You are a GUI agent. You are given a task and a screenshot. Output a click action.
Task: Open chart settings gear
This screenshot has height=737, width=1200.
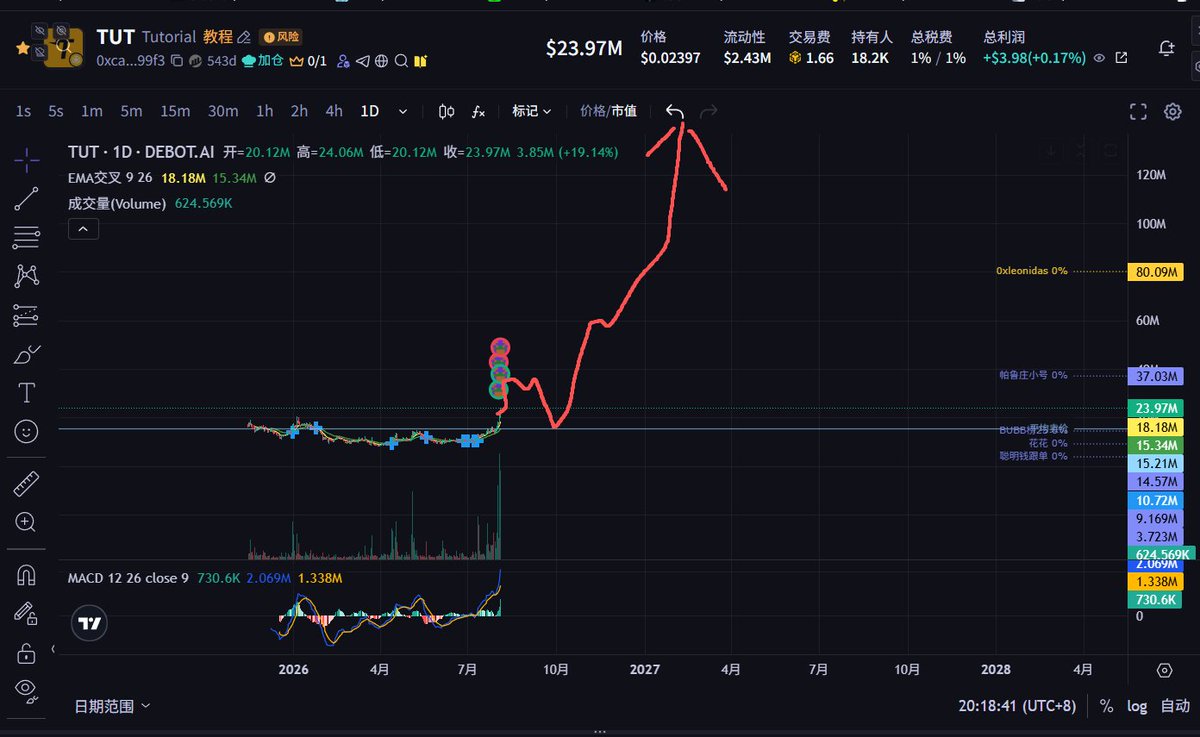1173,111
